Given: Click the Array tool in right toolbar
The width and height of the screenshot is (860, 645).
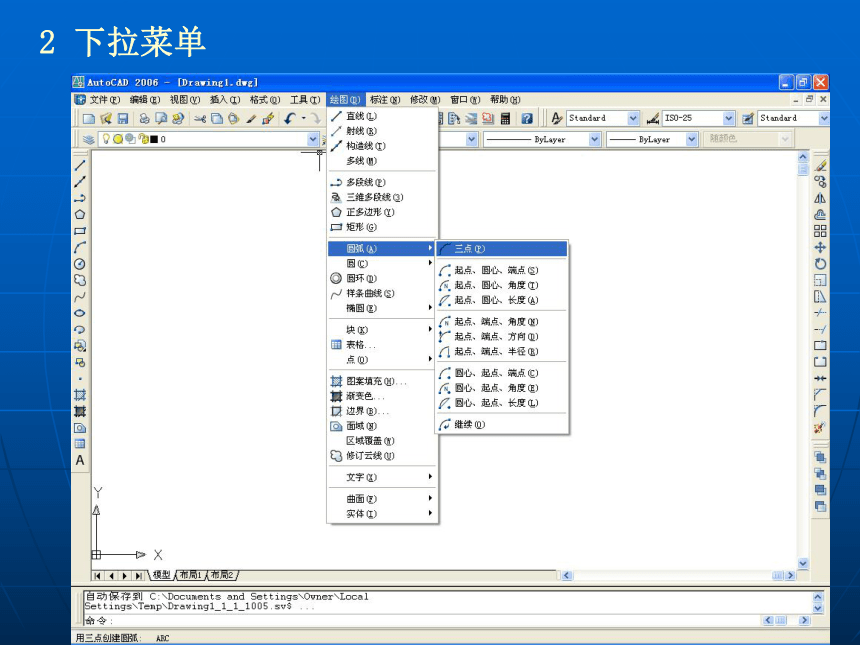Looking at the screenshot, I should 820,231.
